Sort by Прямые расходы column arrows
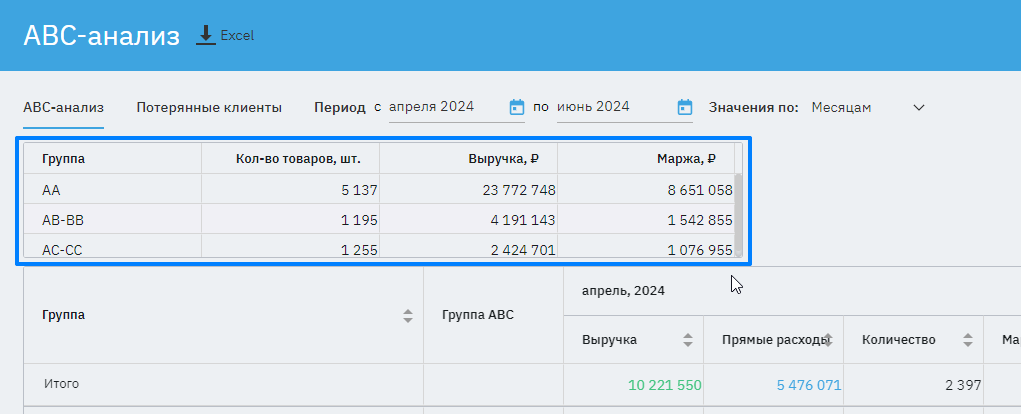 pos(829,340)
